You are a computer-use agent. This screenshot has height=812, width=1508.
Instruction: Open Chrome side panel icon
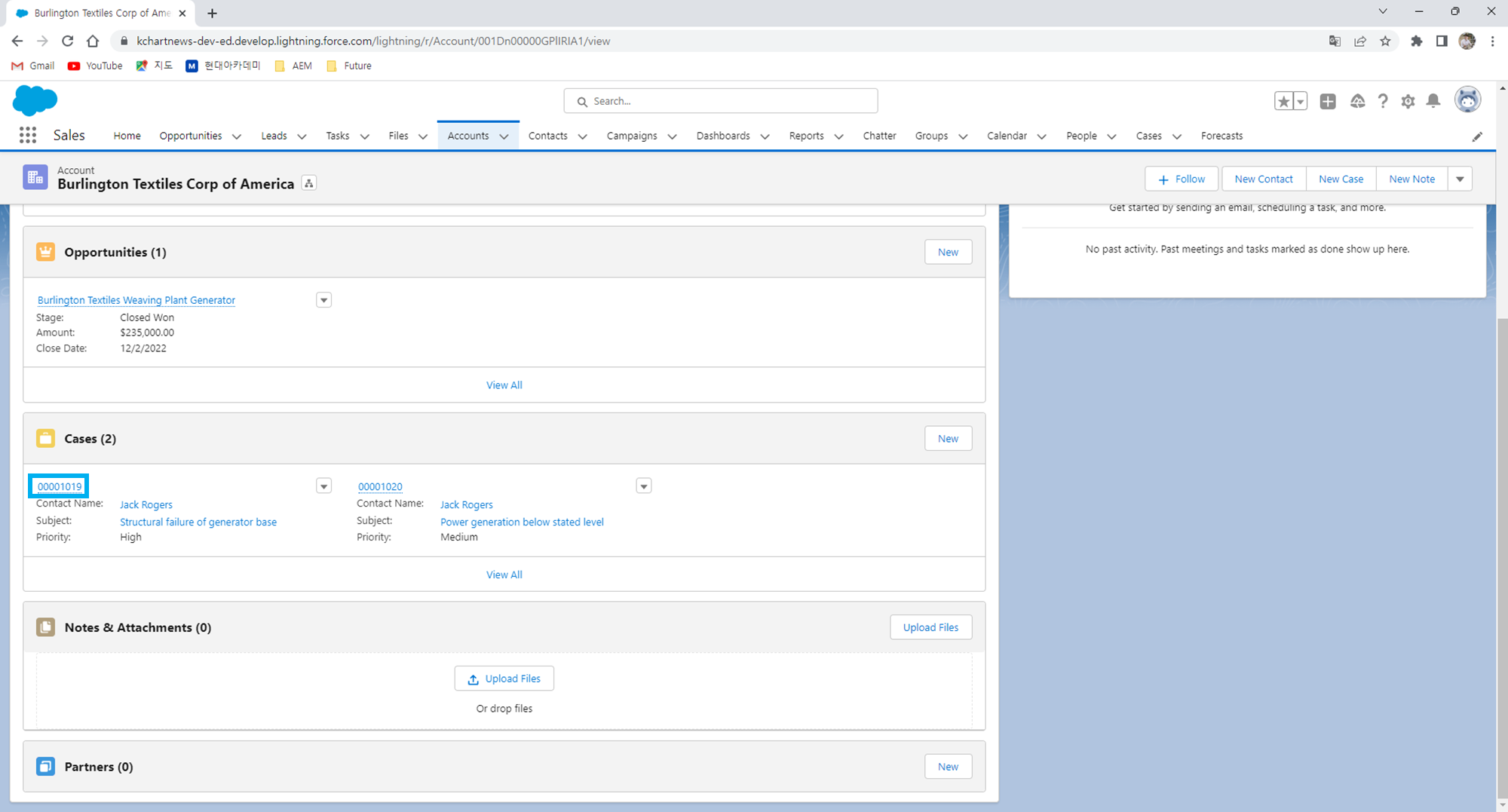coord(1442,41)
